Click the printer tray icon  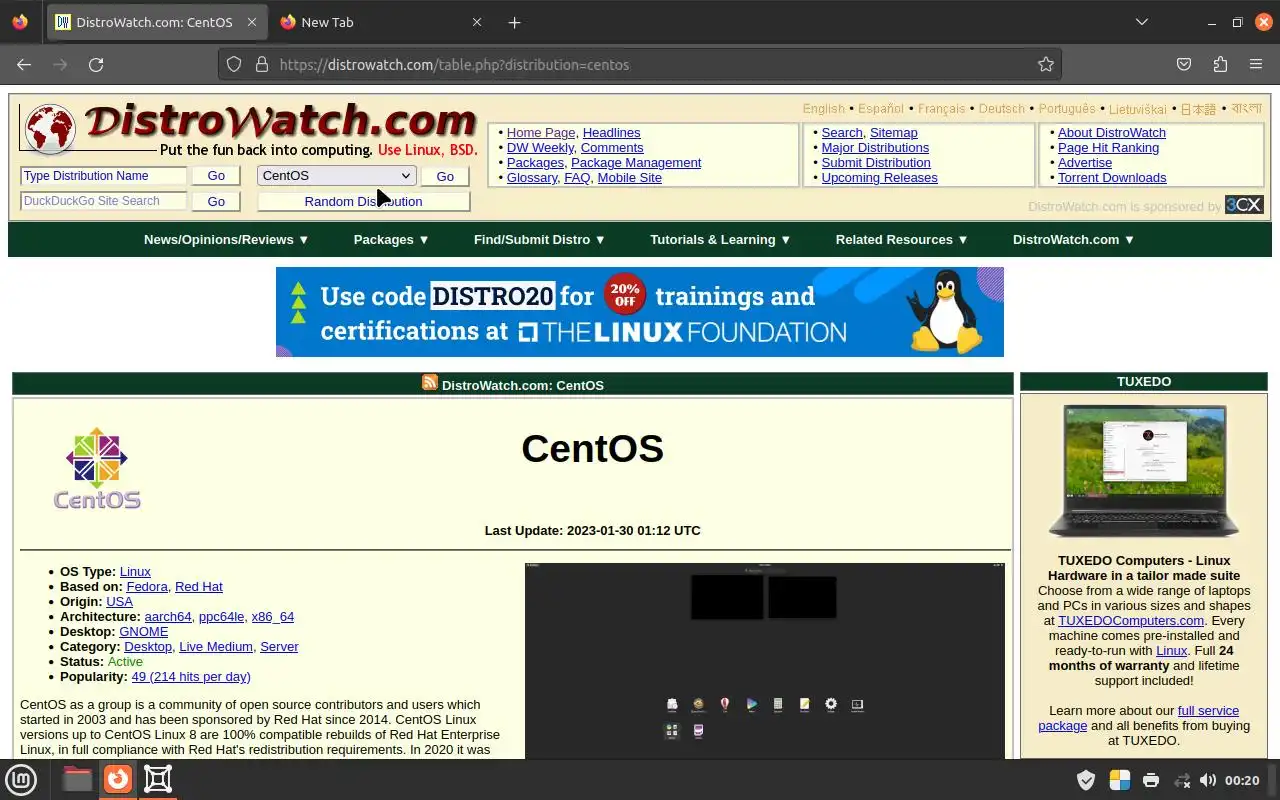pos(1151,780)
